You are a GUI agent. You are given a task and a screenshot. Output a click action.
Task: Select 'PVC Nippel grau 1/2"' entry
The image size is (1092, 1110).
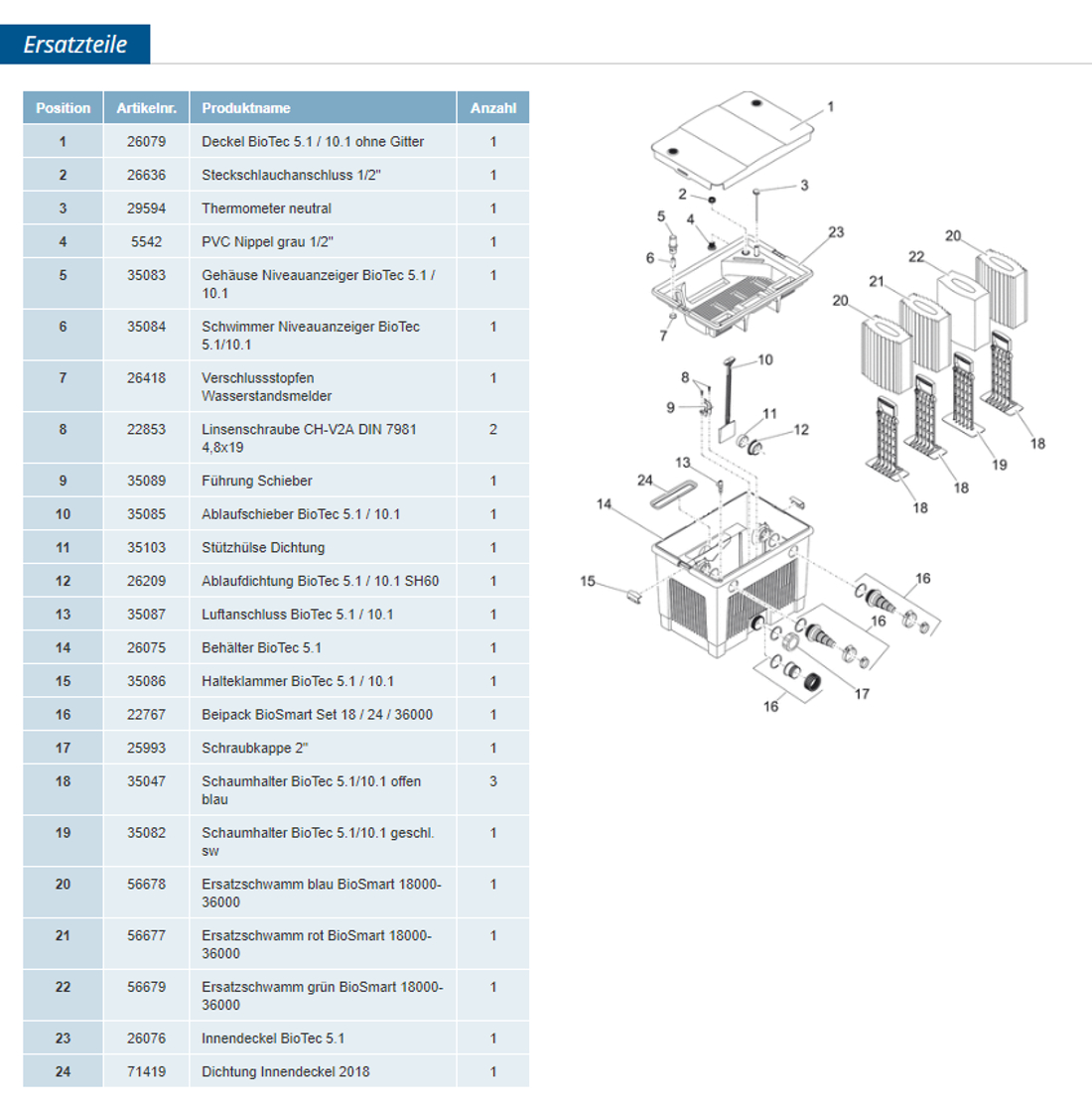point(267,241)
